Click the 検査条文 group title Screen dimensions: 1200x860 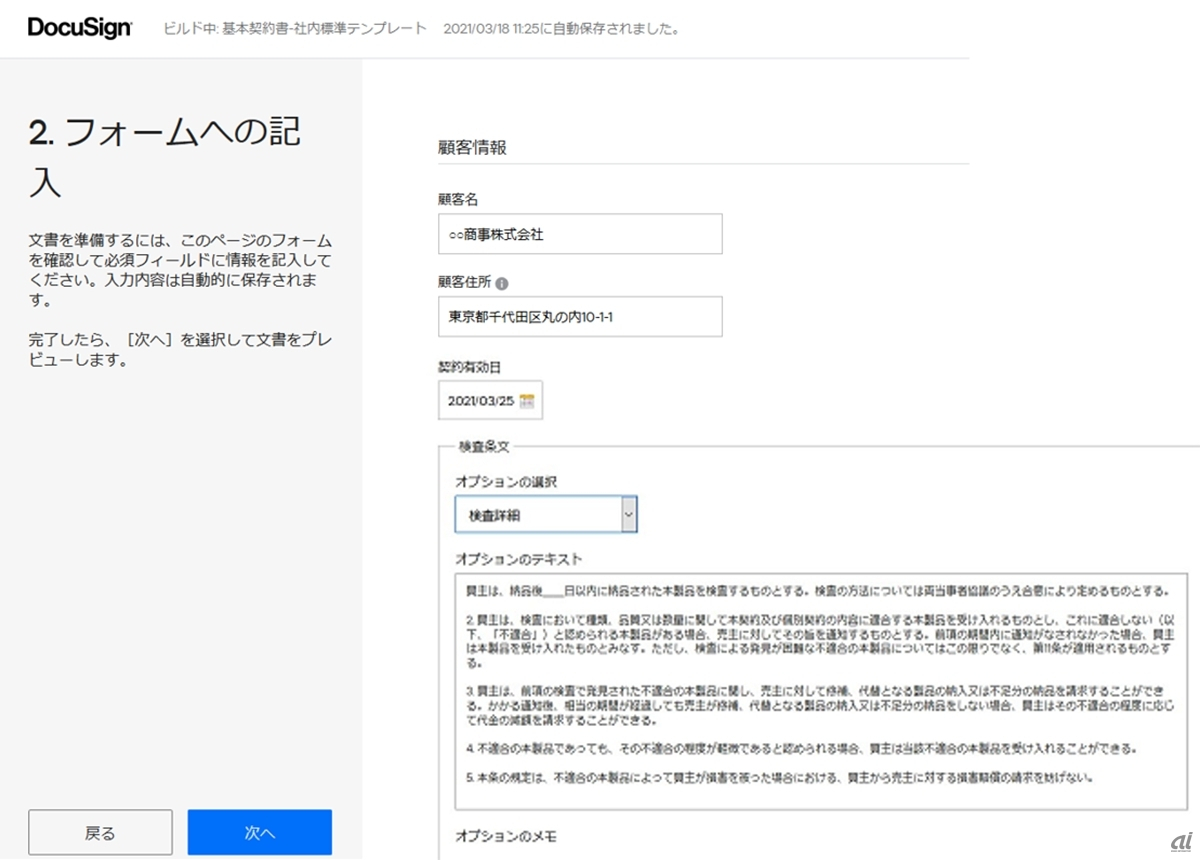[x=483, y=446]
